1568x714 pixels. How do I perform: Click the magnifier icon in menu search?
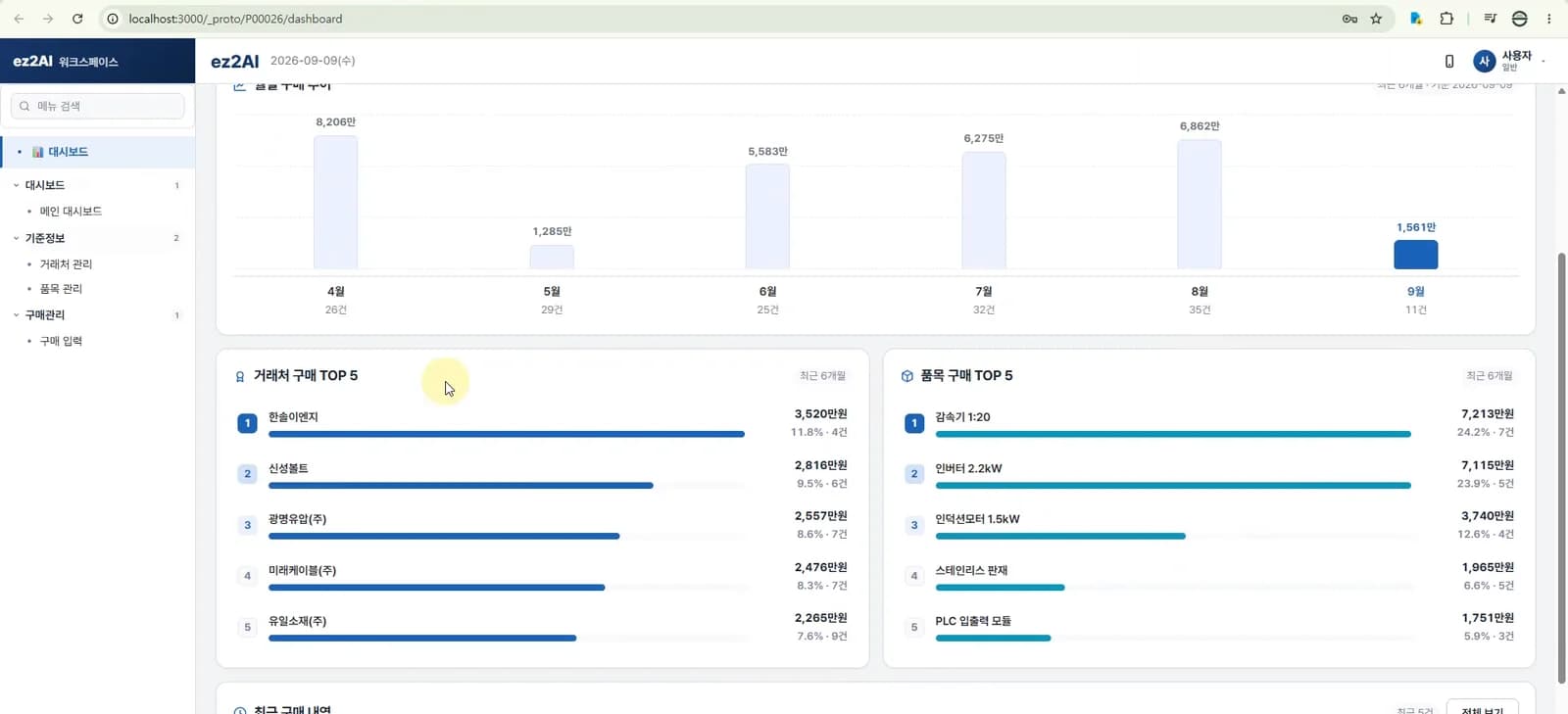pos(24,106)
